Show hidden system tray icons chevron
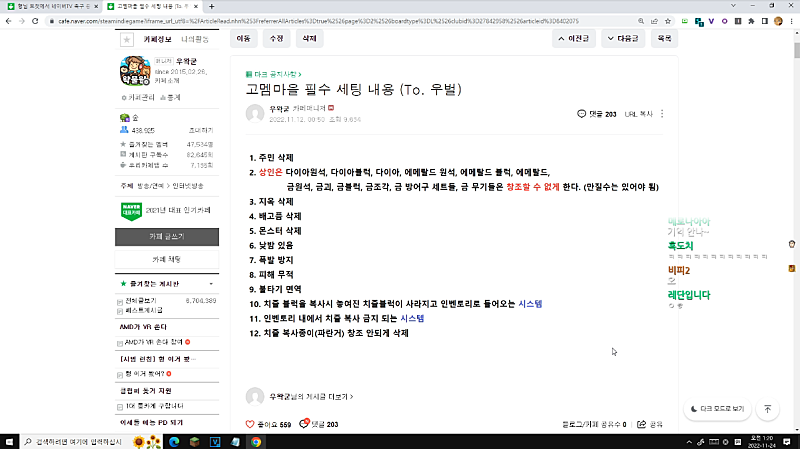Screen dimensions: 800x449 point(689,442)
